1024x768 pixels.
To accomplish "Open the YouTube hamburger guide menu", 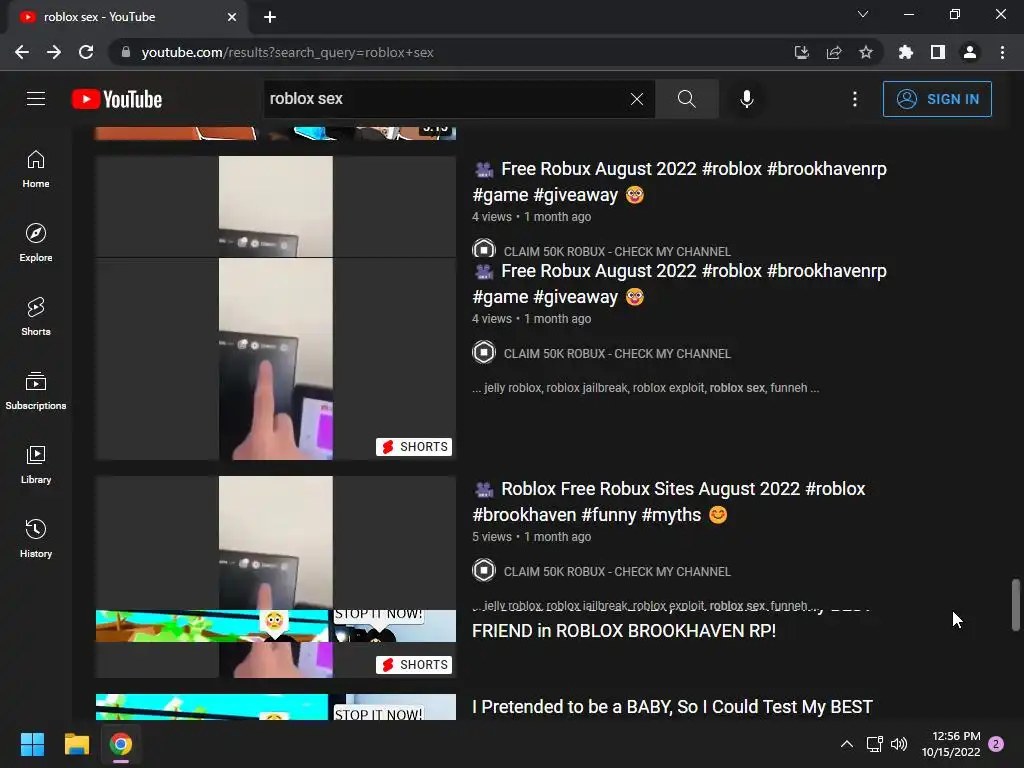I will (x=36, y=99).
